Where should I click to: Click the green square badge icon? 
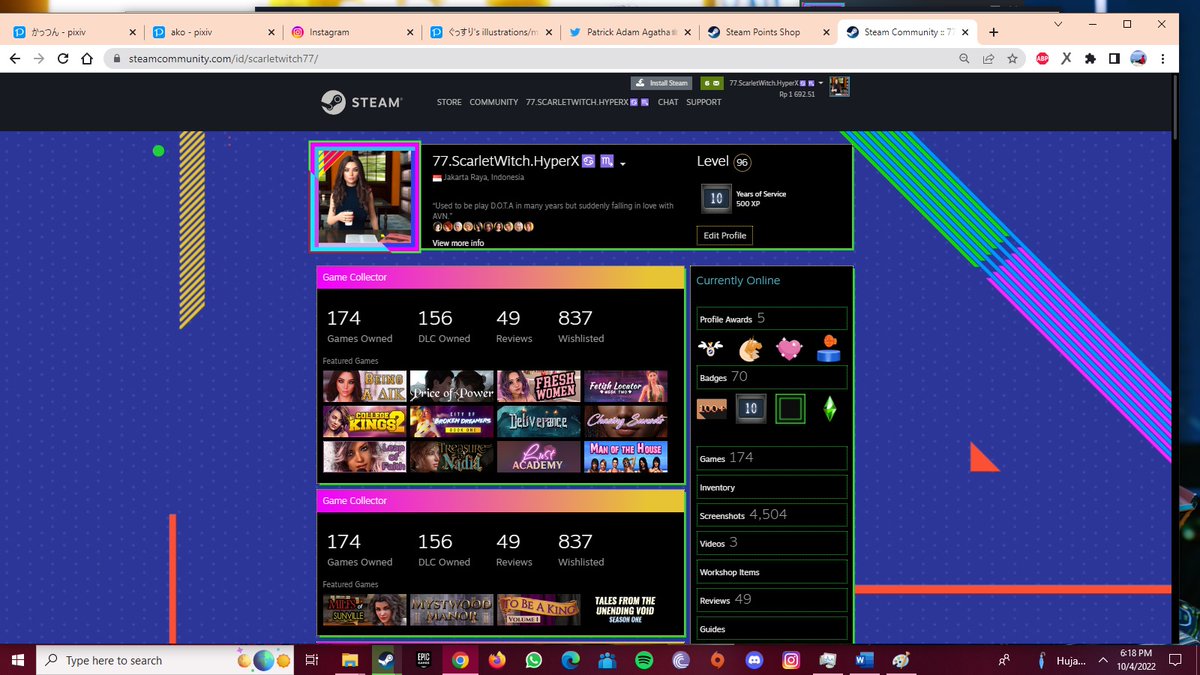(x=790, y=409)
